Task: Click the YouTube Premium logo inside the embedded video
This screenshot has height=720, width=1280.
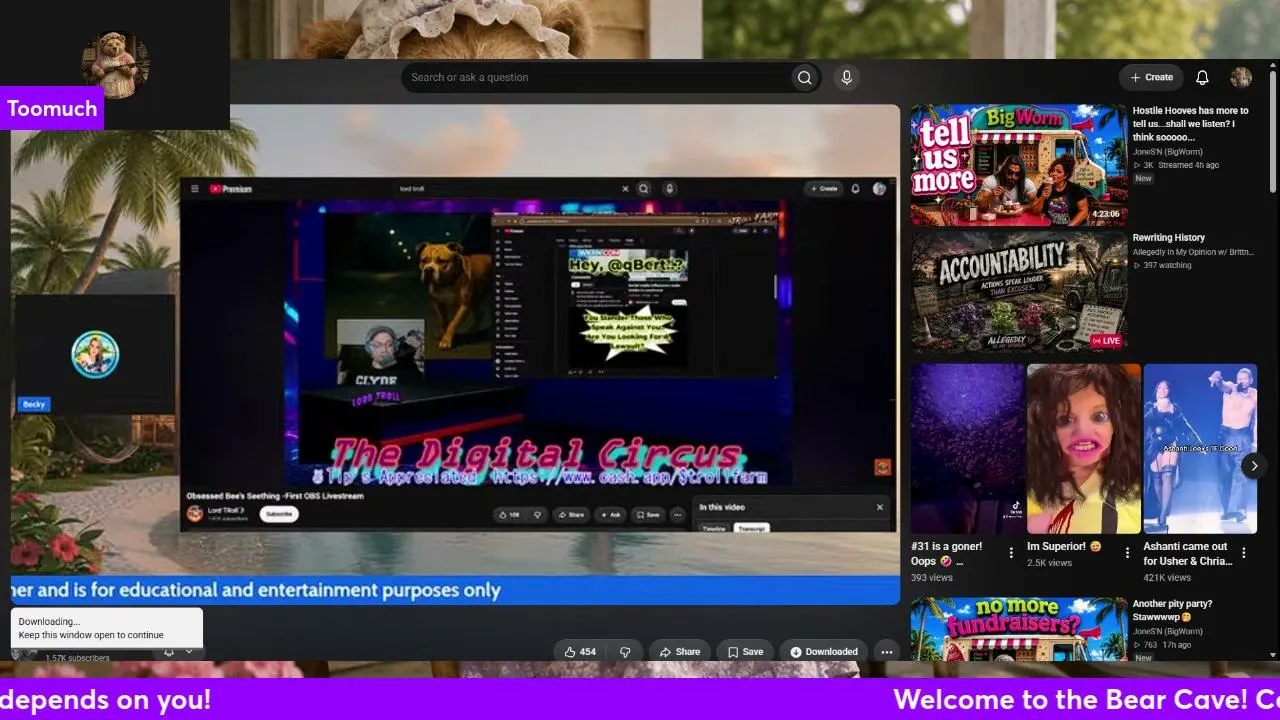Action: pyautogui.click(x=231, y=188)
